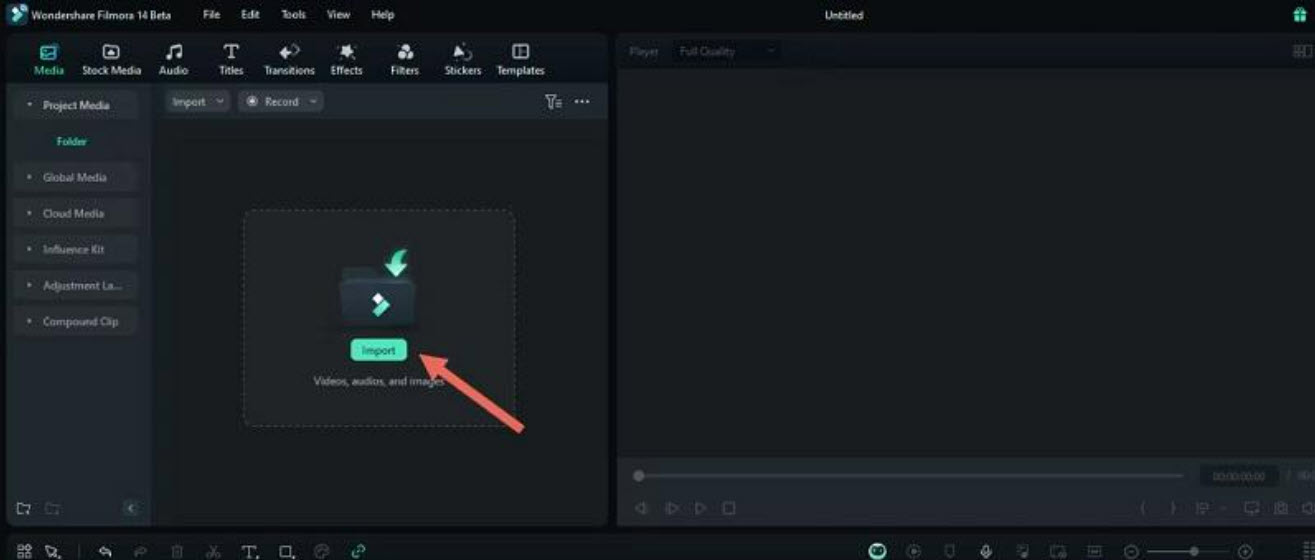
Task: Open the Templates tab
Action: coord(520,60)
